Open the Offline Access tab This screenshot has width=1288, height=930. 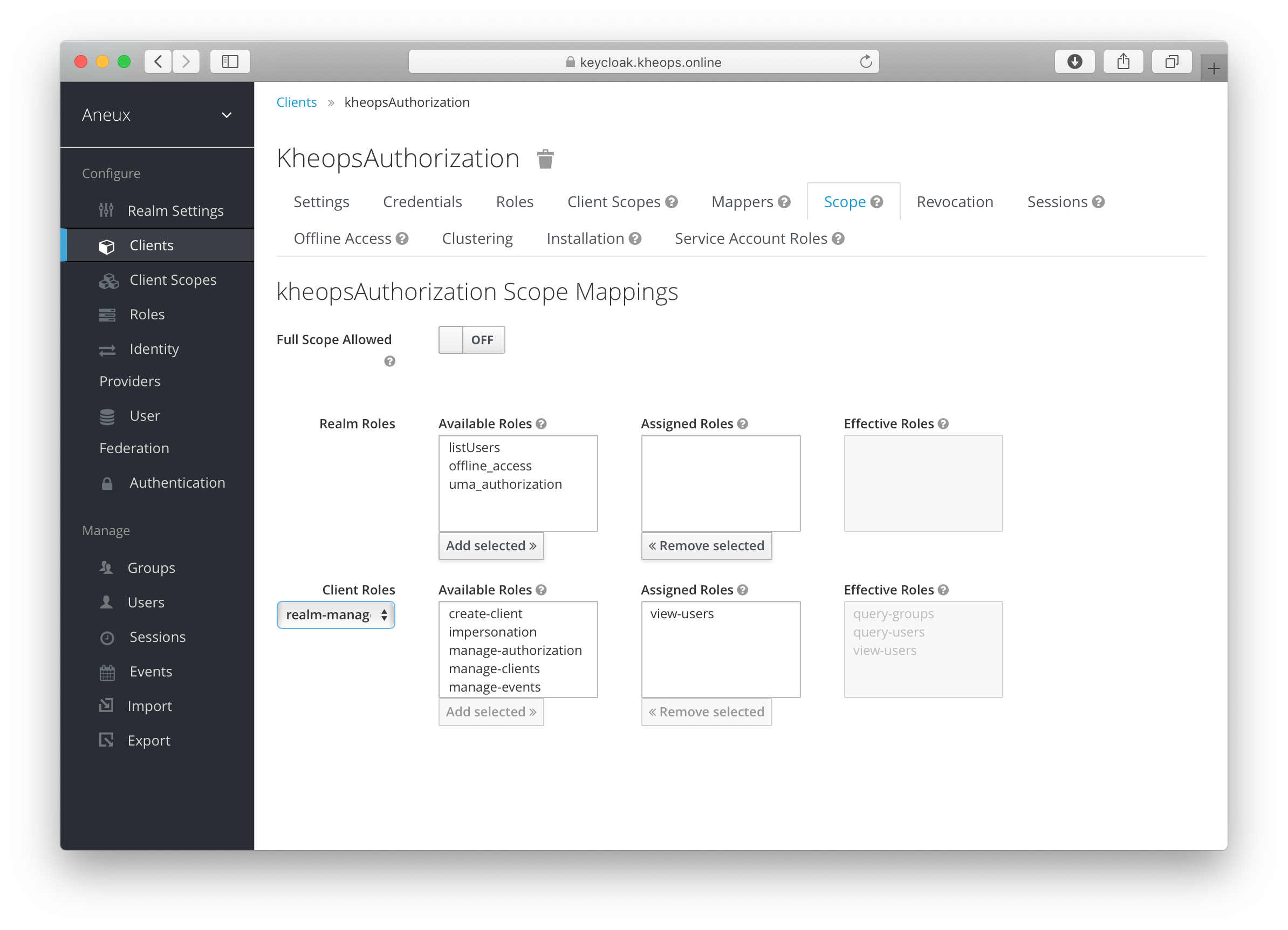pos(342,239)
